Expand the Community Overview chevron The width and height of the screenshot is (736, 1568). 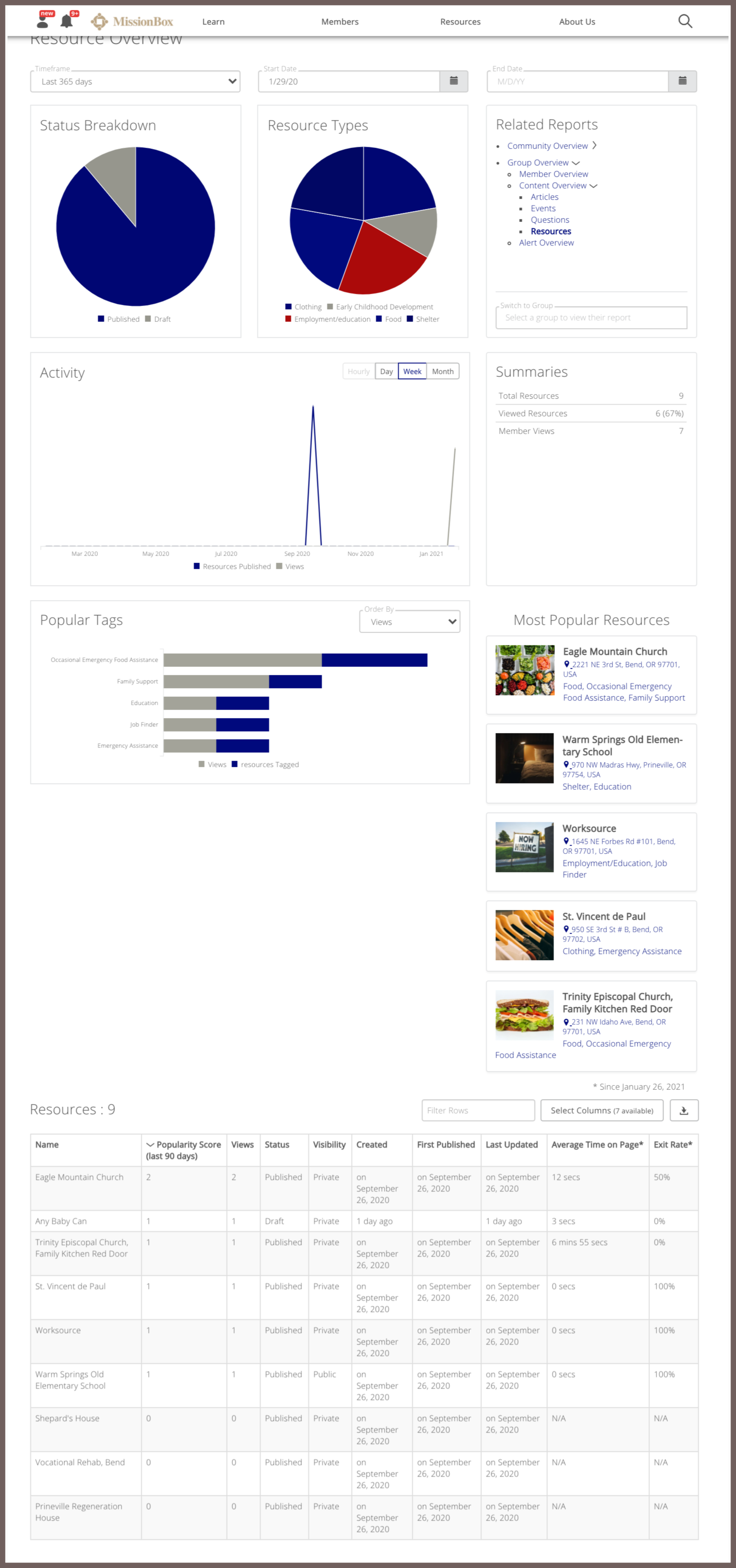595,146
